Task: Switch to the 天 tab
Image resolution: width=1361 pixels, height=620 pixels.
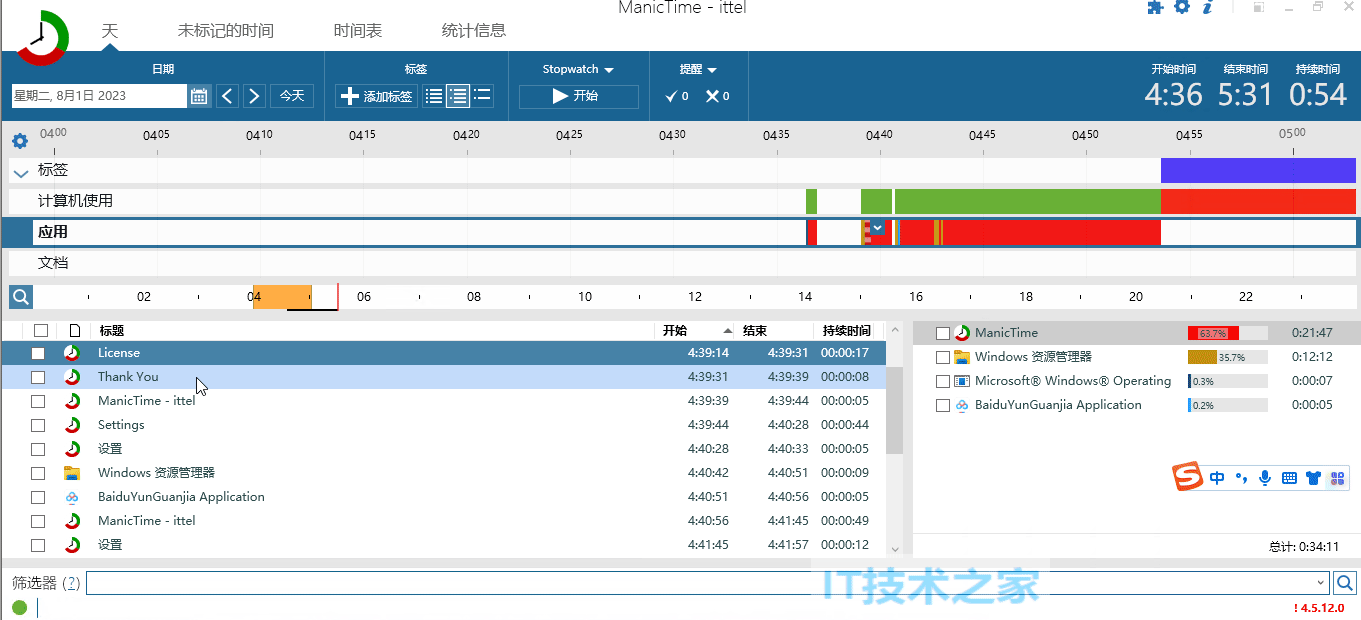Action: [x=110, y=30]
